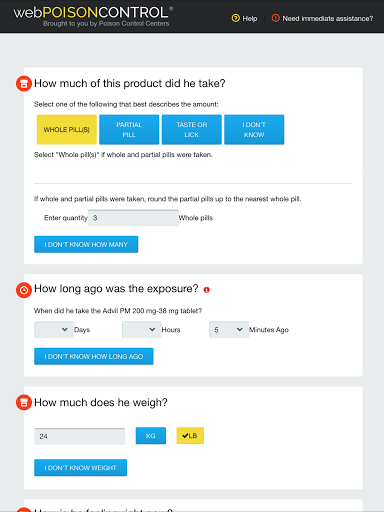
Task: Select the Taste or Lick option
Action: pyautogui.click(x=192, y=130)
